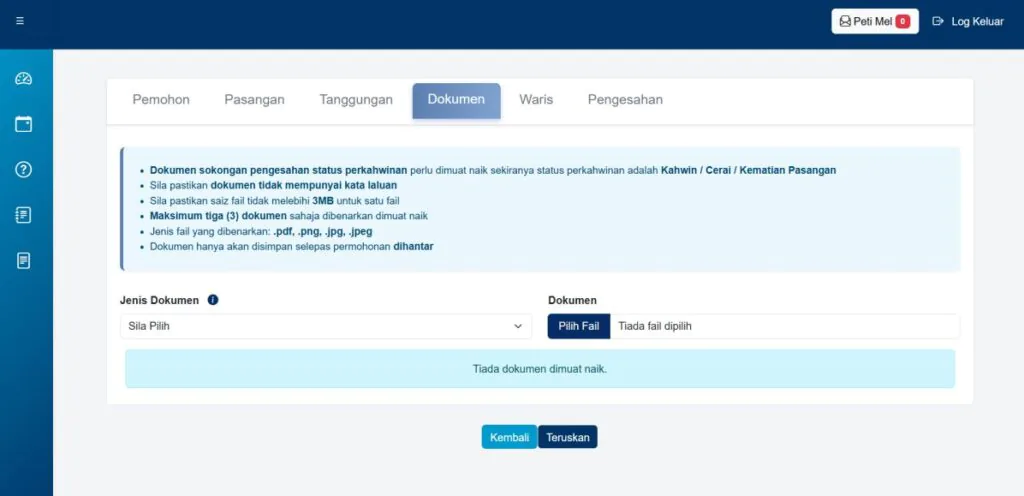This screenshot has width=1024, height=496.
Task: Switch to the Pasangan tab
Action: coord(255,100)
